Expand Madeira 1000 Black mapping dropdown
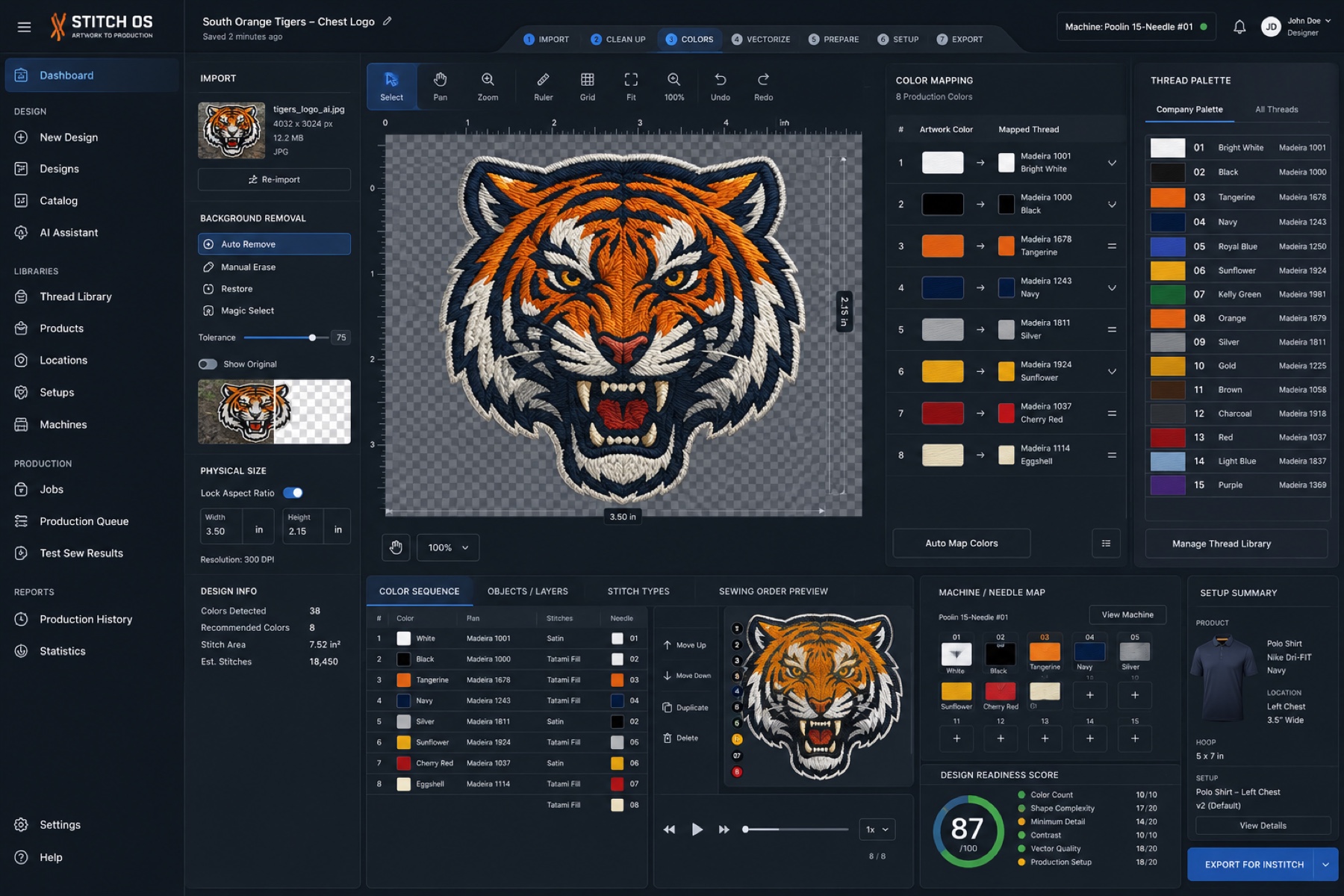The width and height of the screenshot is (1344, 896). 1112,205
